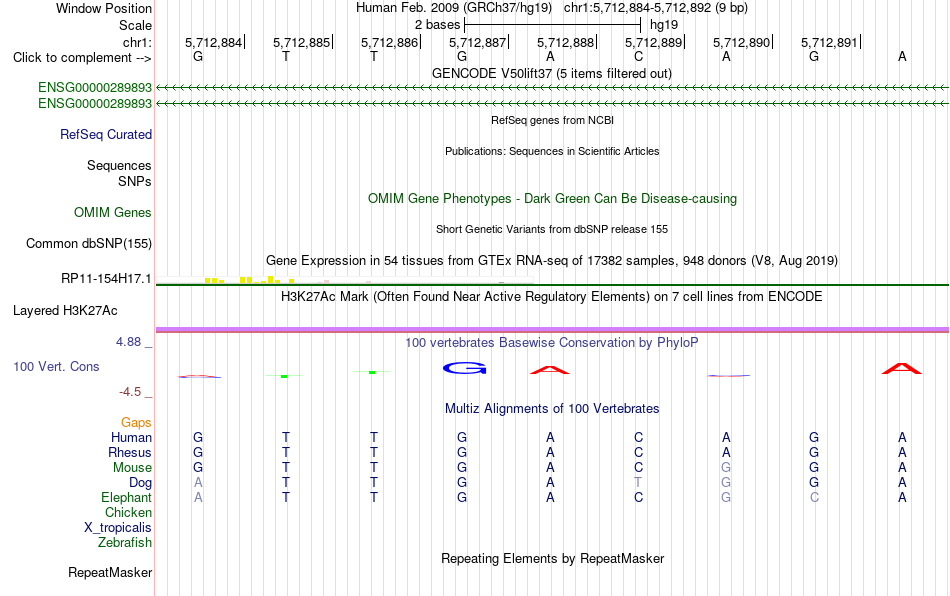
Task: Click position marker 5,712,890 in ruler
Action: coord(742,42)
